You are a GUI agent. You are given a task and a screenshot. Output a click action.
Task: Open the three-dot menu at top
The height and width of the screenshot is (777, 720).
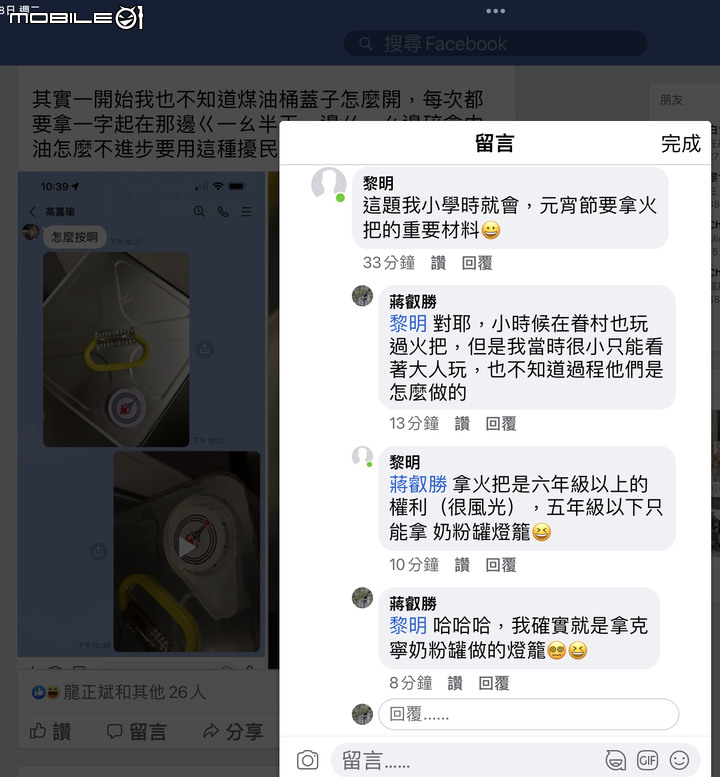[x=496, y=11]
